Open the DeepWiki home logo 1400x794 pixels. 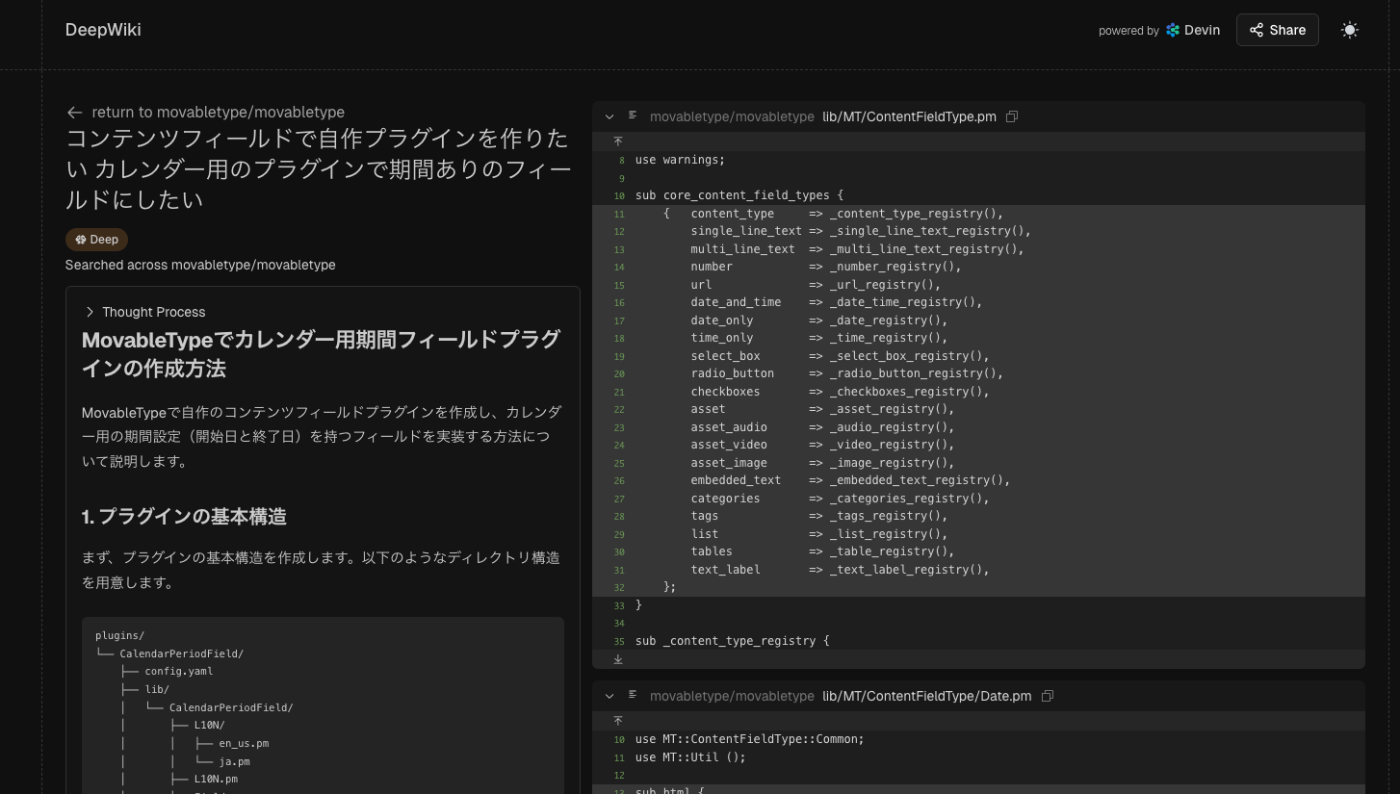[x=103, y=30]
